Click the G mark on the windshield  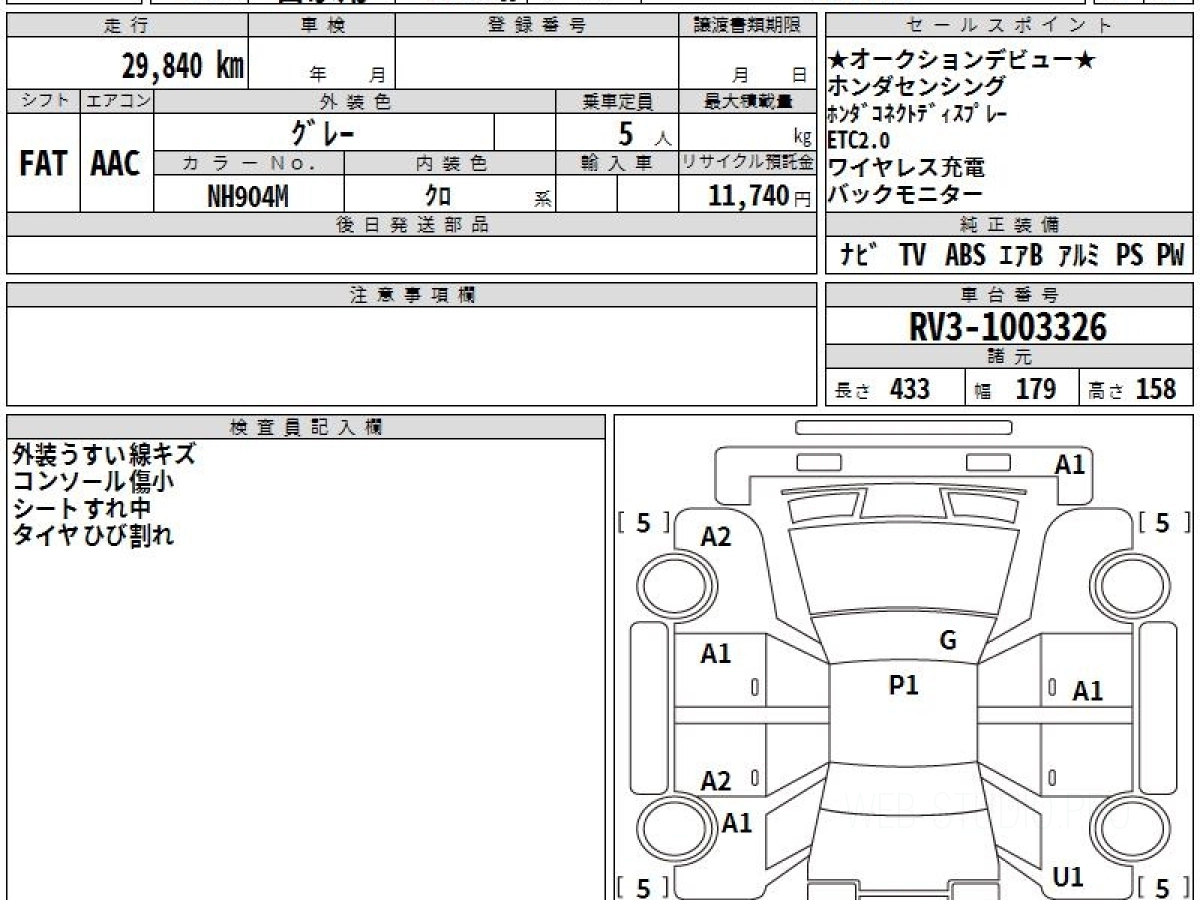948,641
